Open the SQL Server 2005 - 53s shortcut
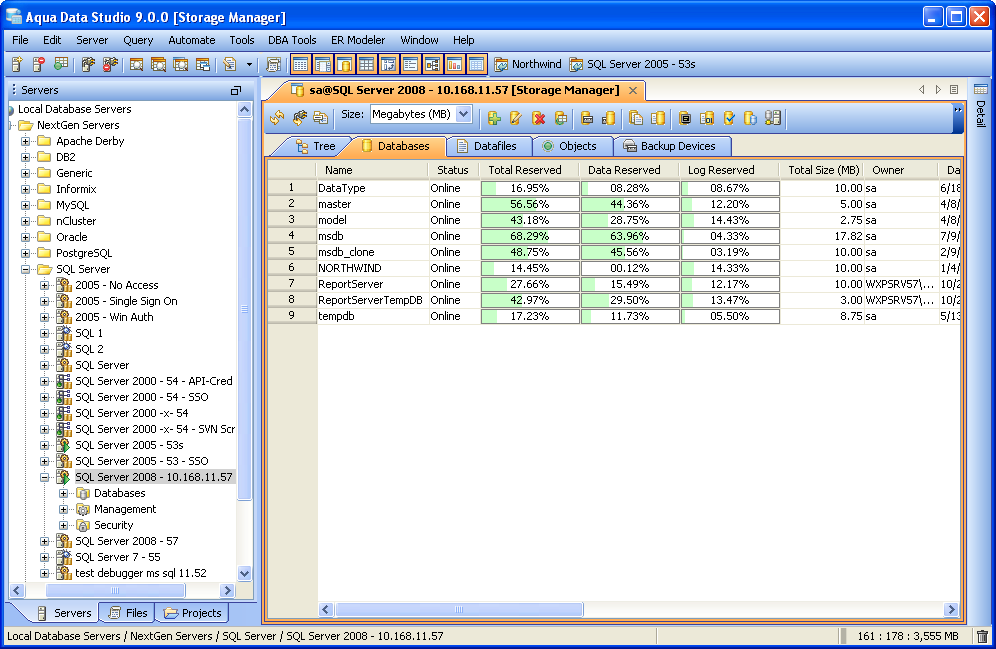 (632, 64)
